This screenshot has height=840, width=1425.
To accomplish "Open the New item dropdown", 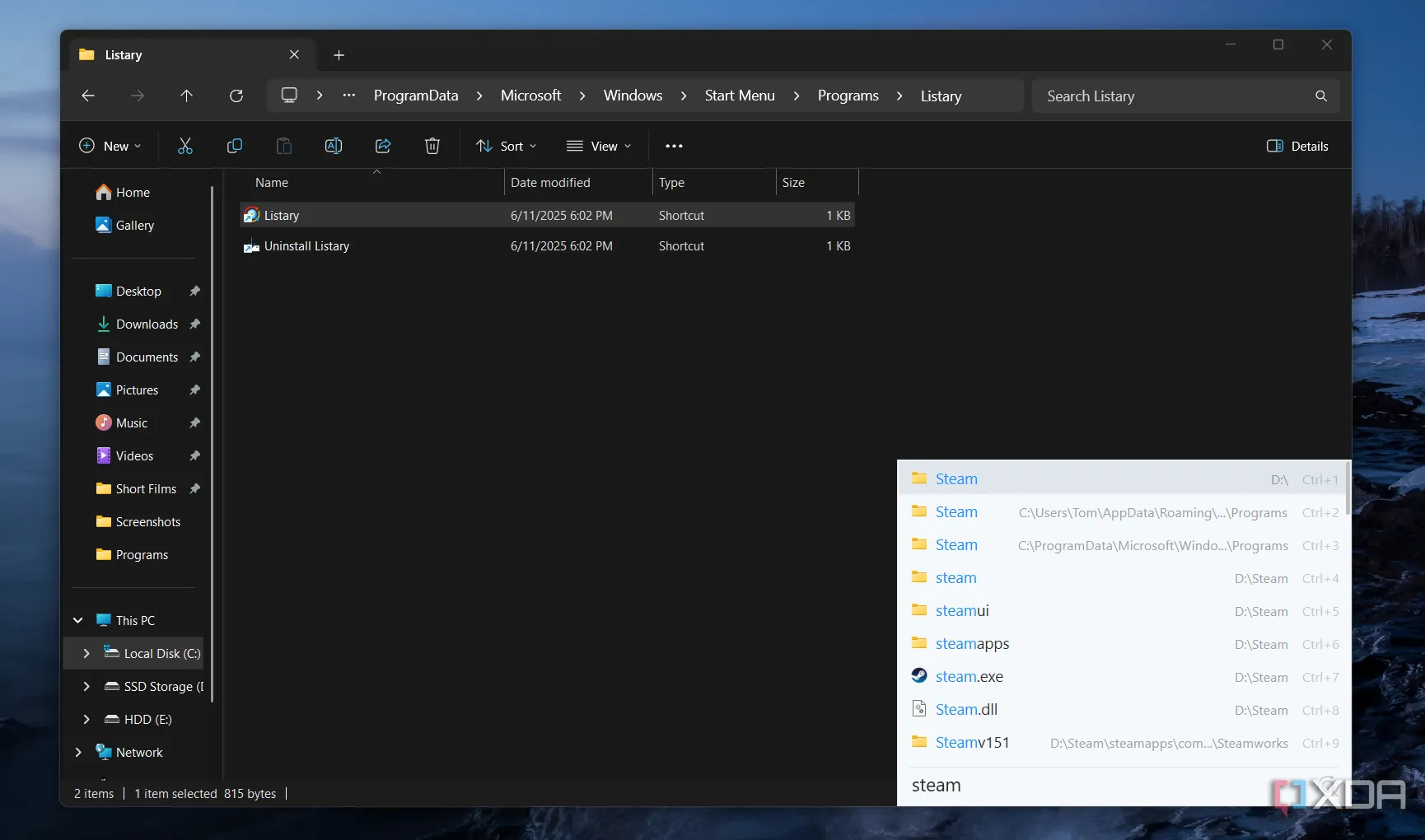I will 110,146.
